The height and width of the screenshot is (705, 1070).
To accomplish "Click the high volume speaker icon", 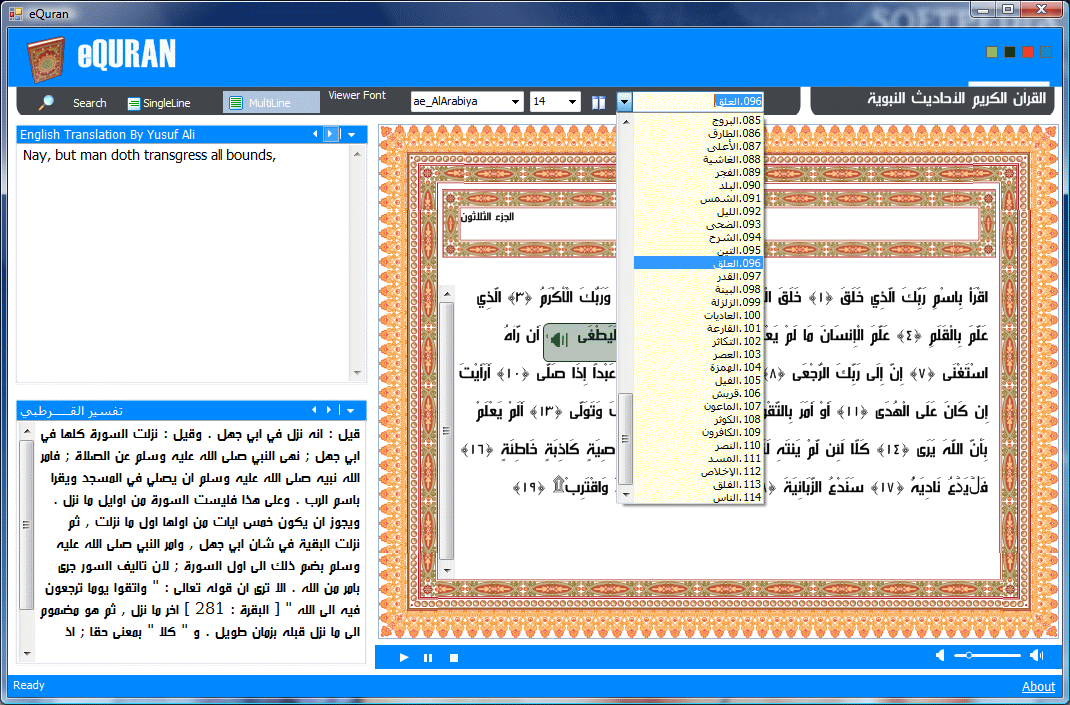I will [1037, 655].
